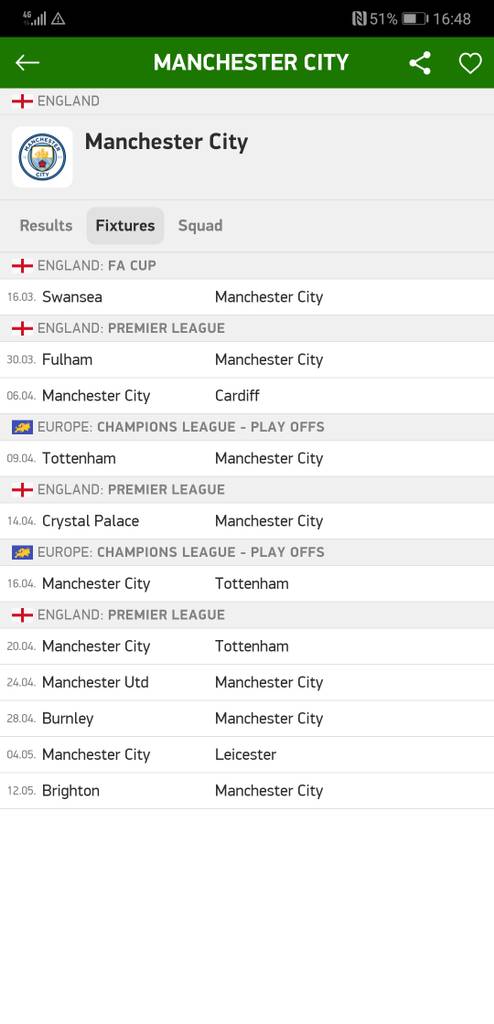Open Manchester City vs Cardiff match
The width and height of the screenshot is (494, 1024).
click(247, 396)
